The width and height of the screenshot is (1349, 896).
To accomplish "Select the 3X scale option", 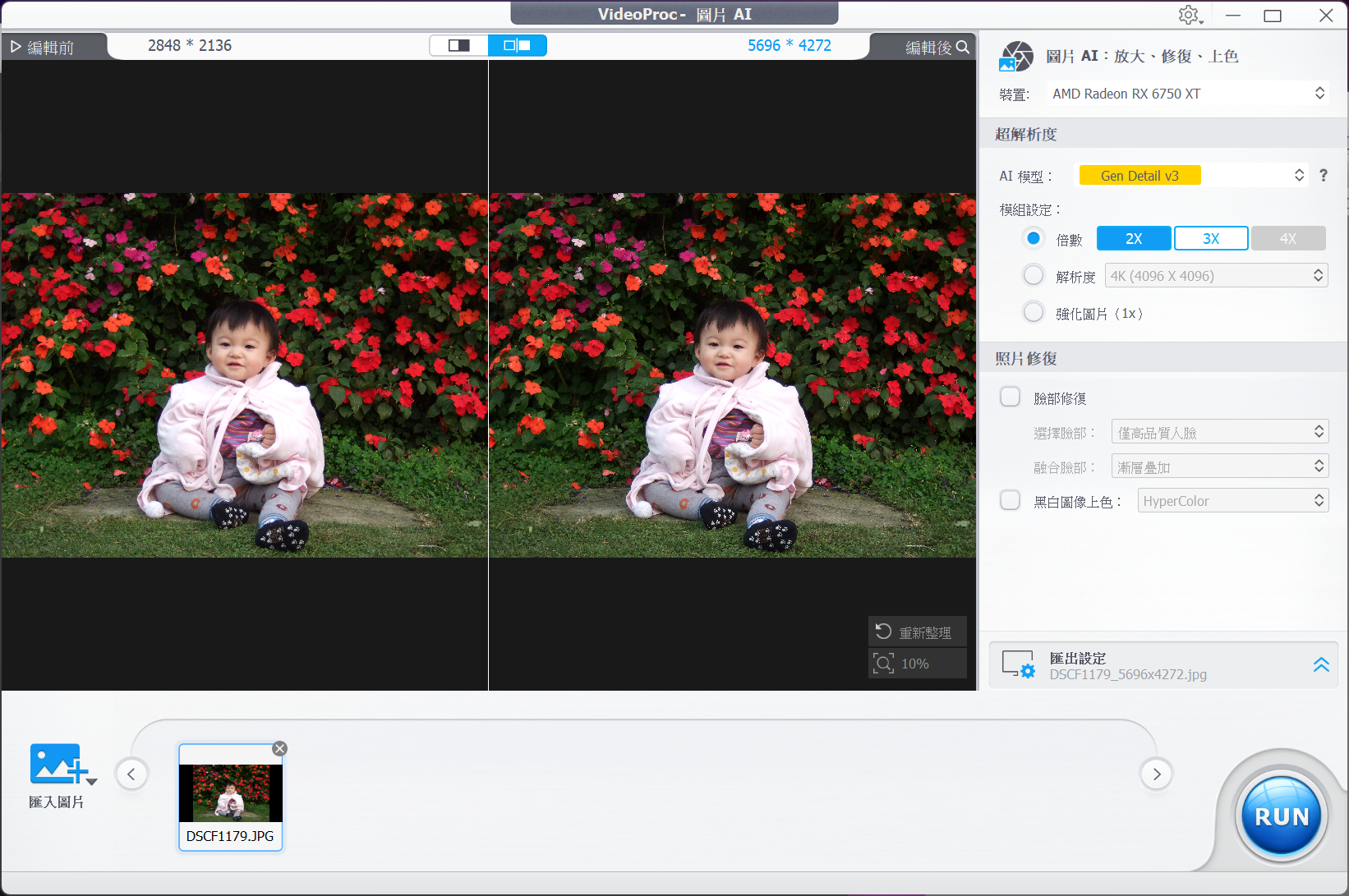I will tap(1211, 239).
